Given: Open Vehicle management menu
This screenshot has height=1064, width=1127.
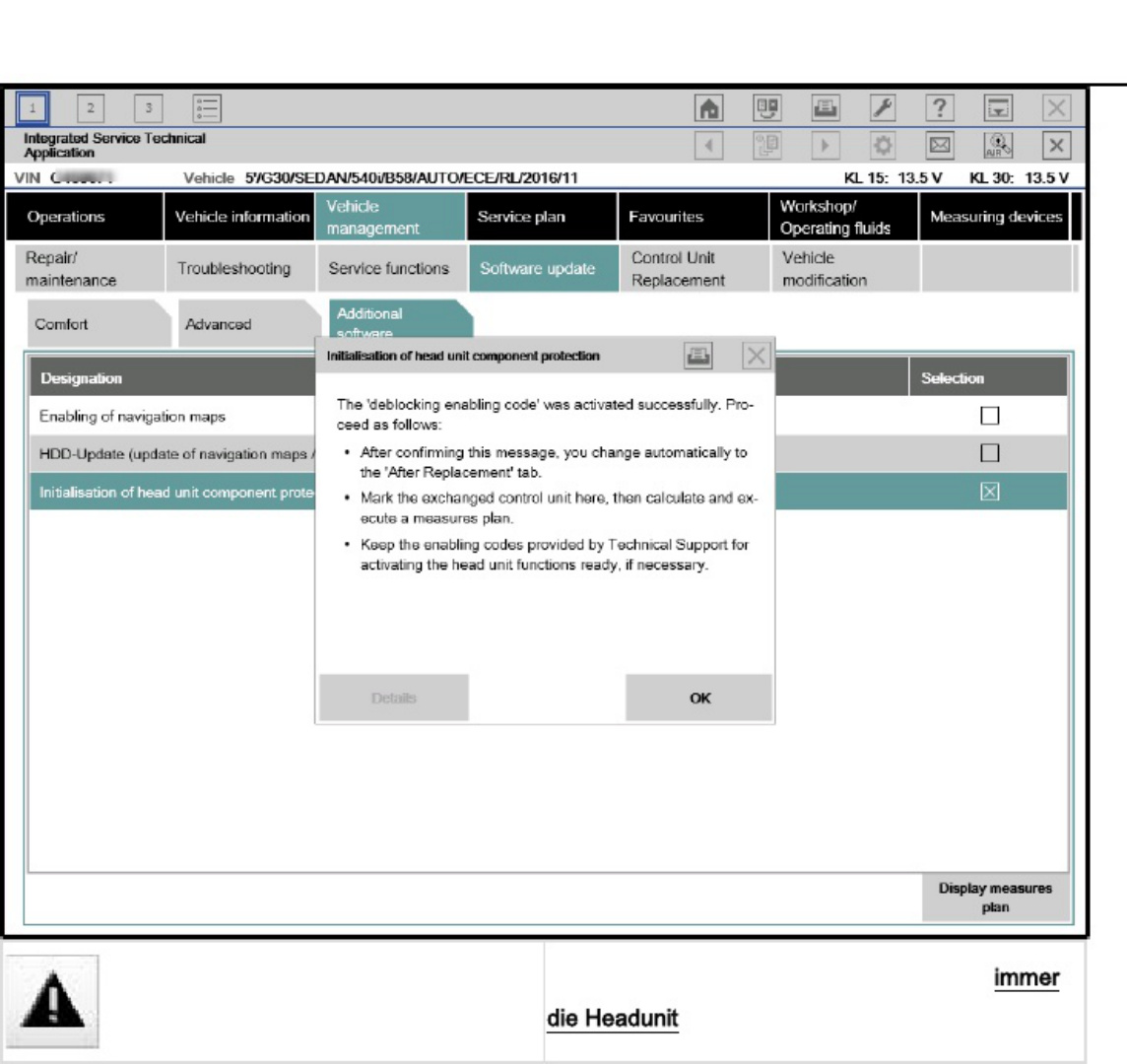Looking at the screenshot, I should coord(389,217).
